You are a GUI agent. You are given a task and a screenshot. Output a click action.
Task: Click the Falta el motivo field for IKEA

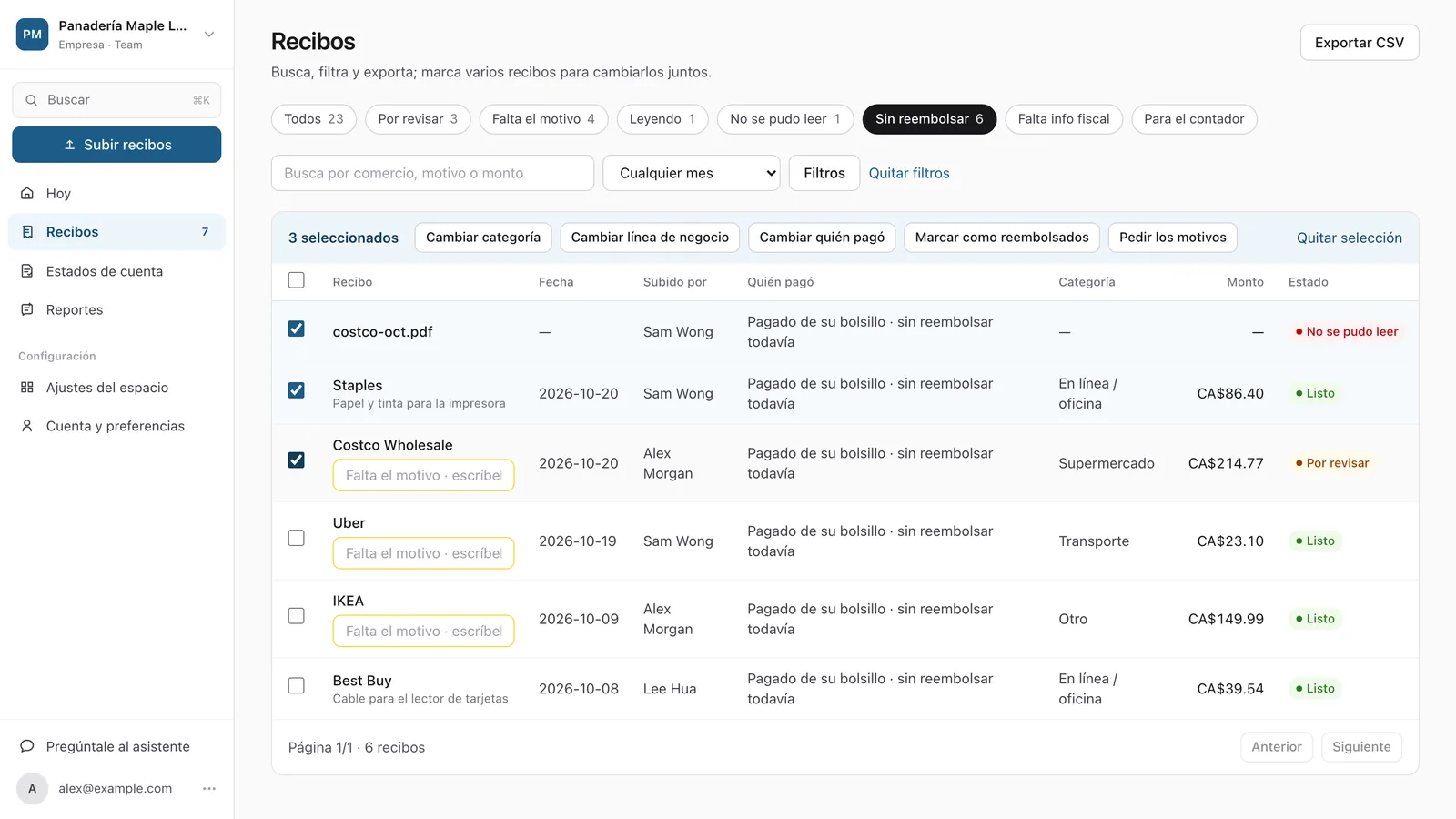tap(423, 632)
